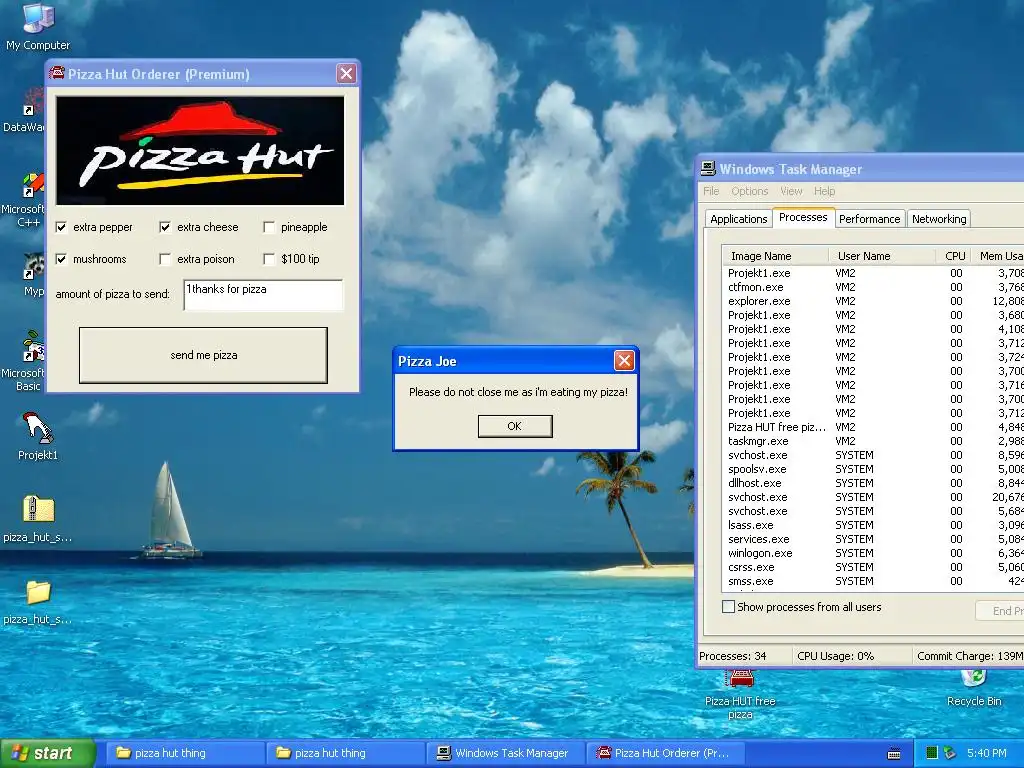
Task: Uncheck the extra pepper checkbox
Action: click(61, 227)
